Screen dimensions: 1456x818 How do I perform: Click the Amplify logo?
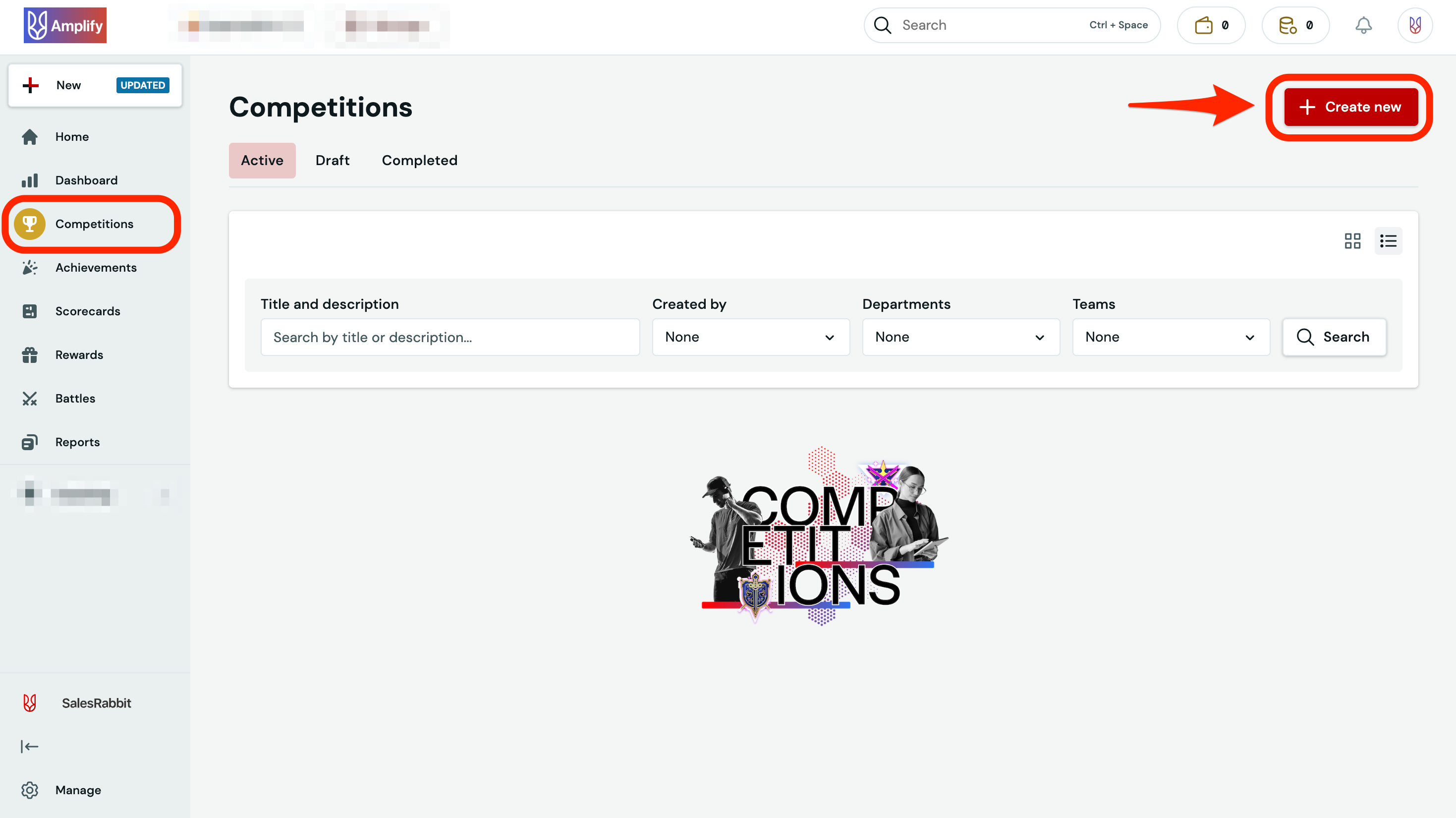[x=65, y=25]
